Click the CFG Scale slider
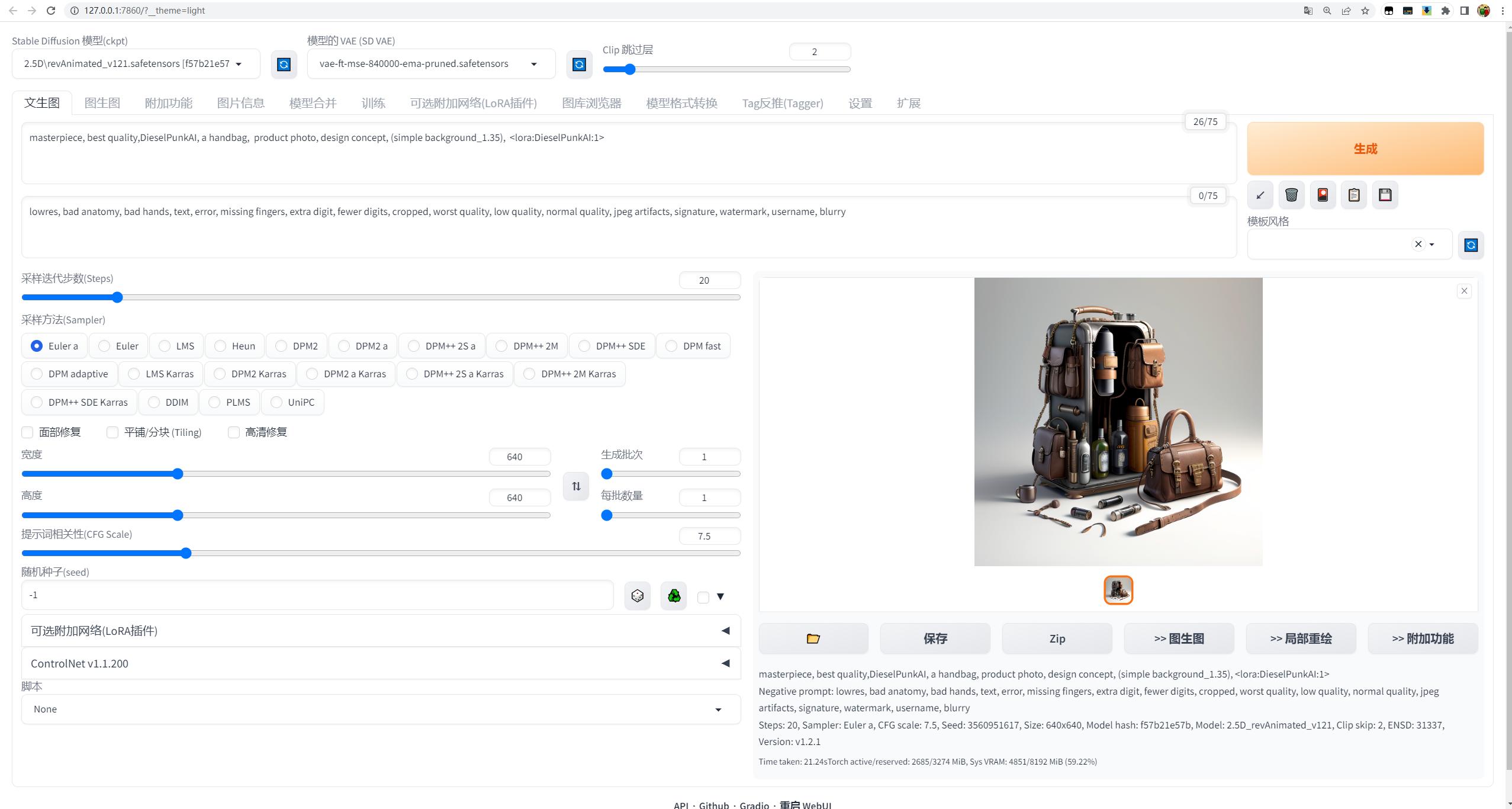Image resolution: width=1512 pixels, height=809 pixels. (381, 553)
